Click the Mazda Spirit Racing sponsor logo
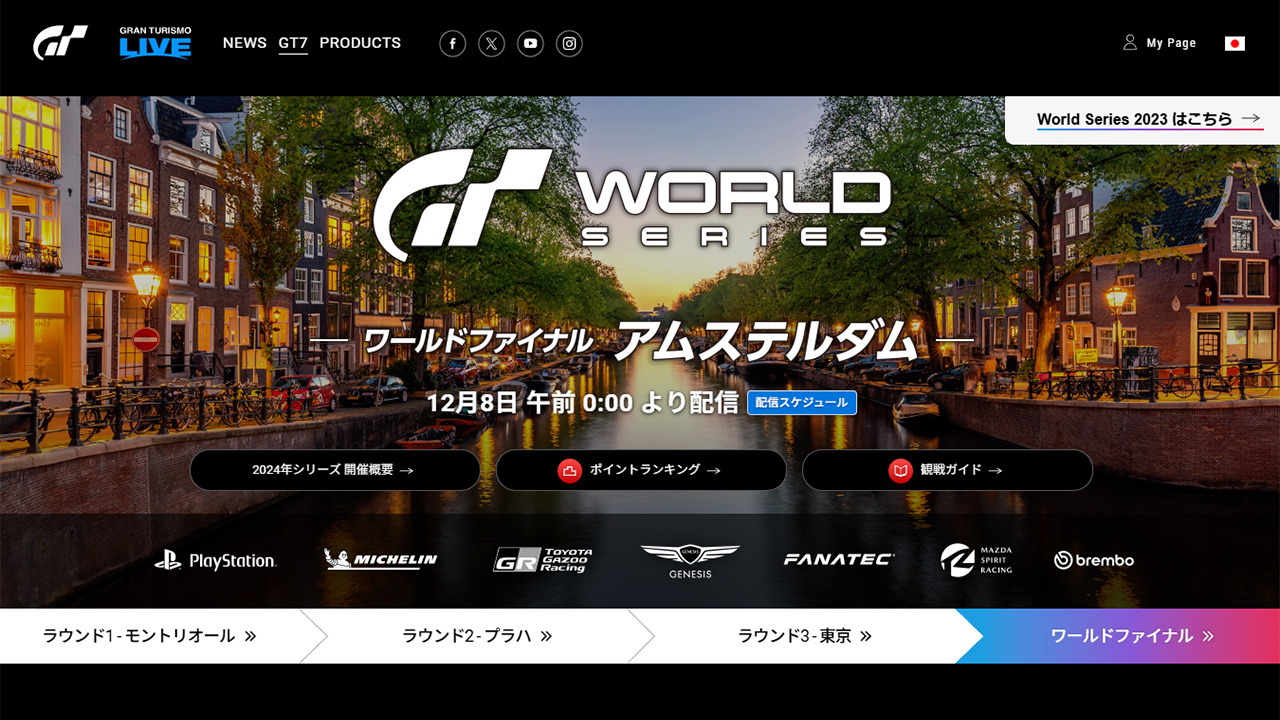This screenshot has height=720, width=1280. 977,560
